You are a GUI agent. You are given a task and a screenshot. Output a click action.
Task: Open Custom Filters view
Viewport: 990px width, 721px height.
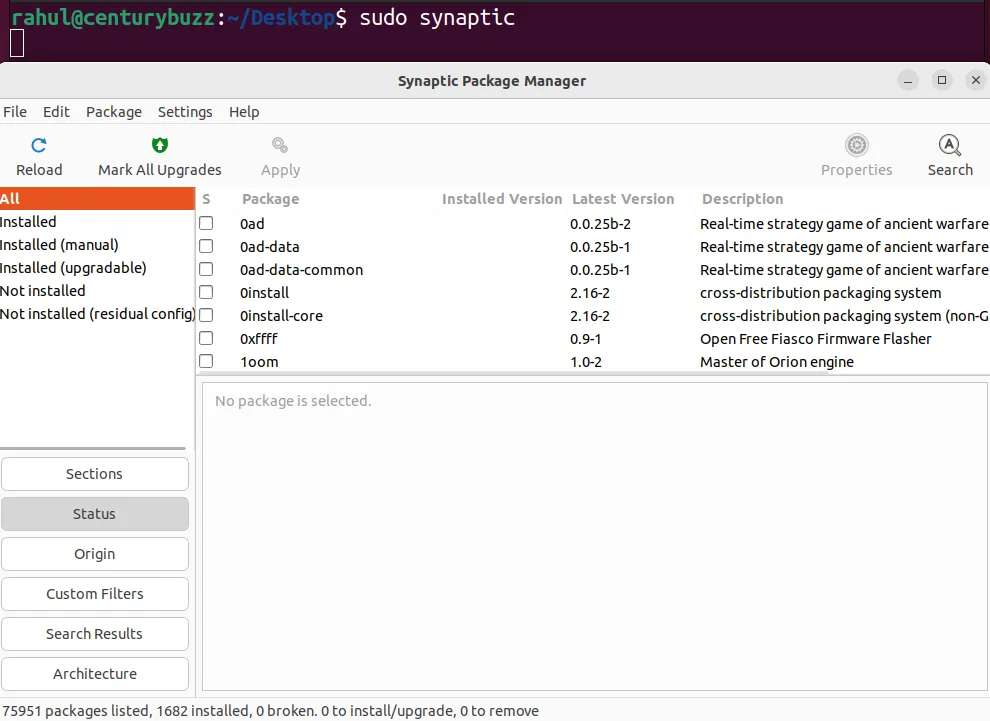click(95, 594)
